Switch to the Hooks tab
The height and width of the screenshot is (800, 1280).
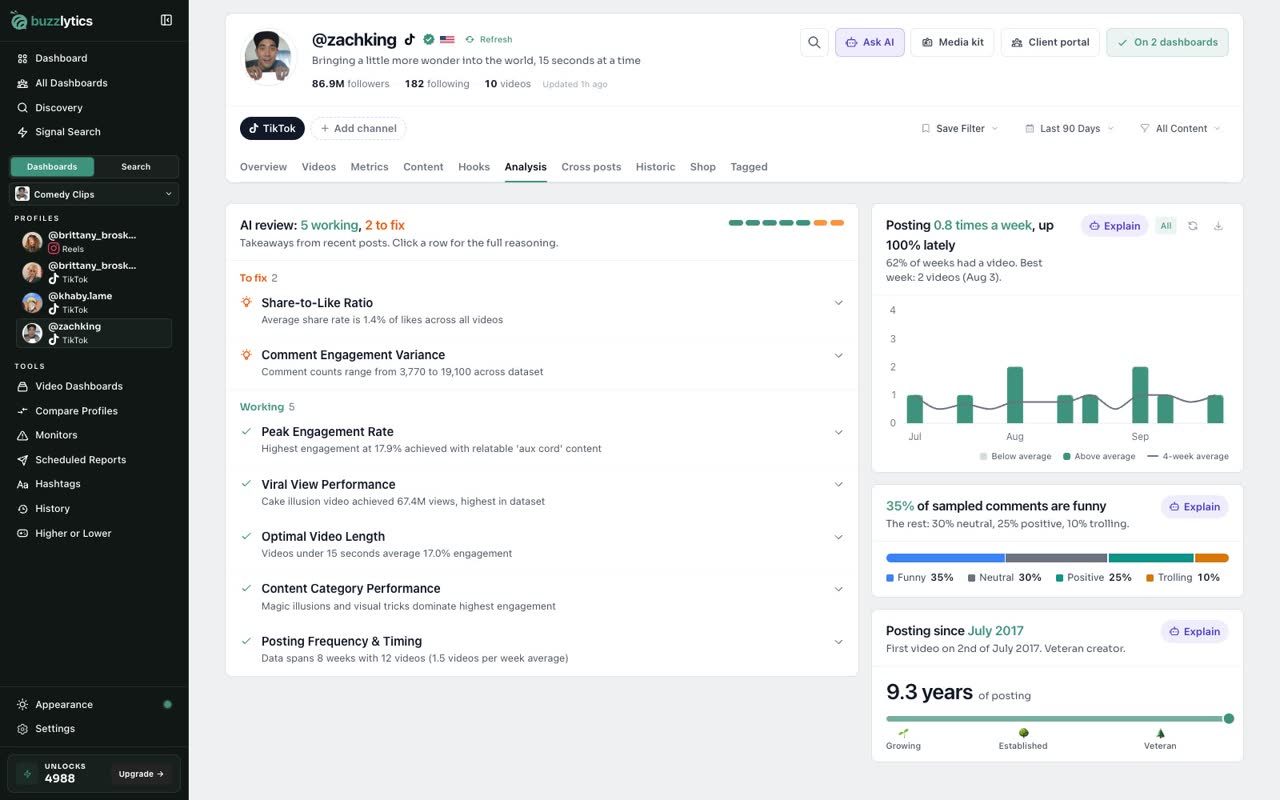pos(474,167)
